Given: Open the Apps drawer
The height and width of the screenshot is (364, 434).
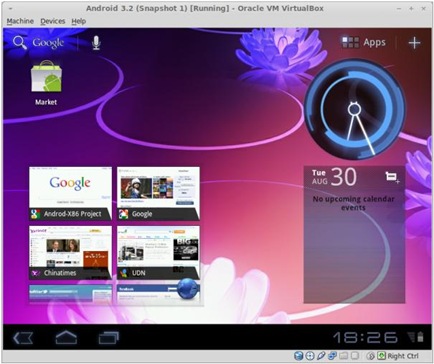Looking at the screenshot, I should point(364,42).
